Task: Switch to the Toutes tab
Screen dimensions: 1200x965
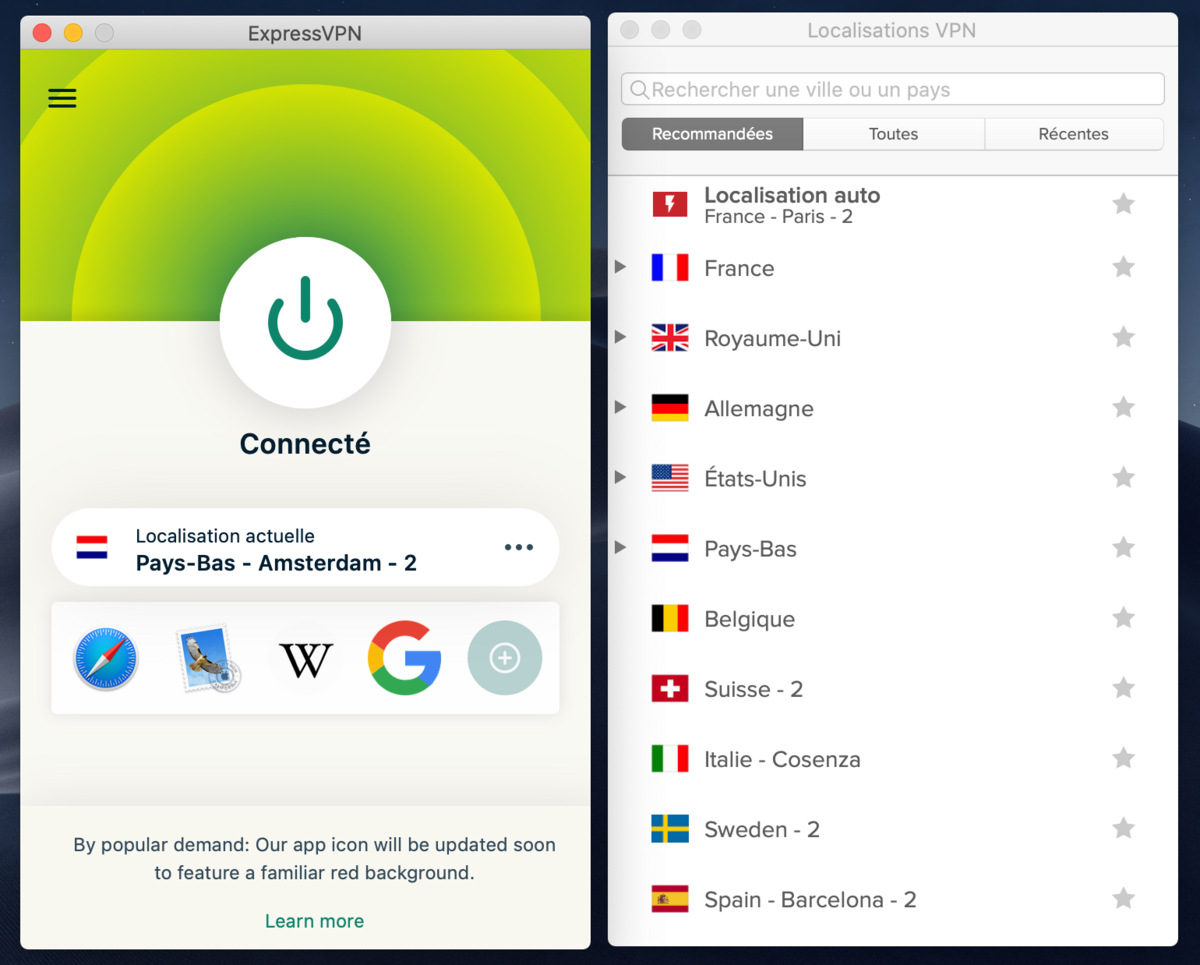Action: coord(893,134)
